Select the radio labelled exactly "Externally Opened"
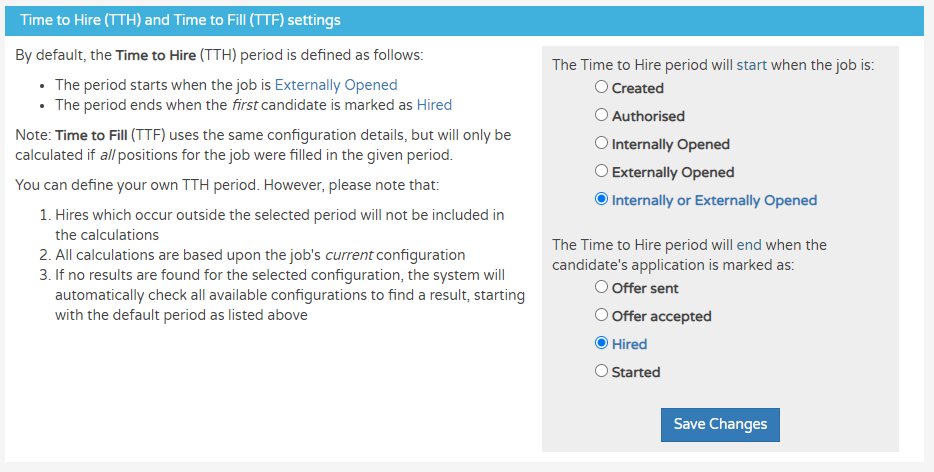 point(601,171)
